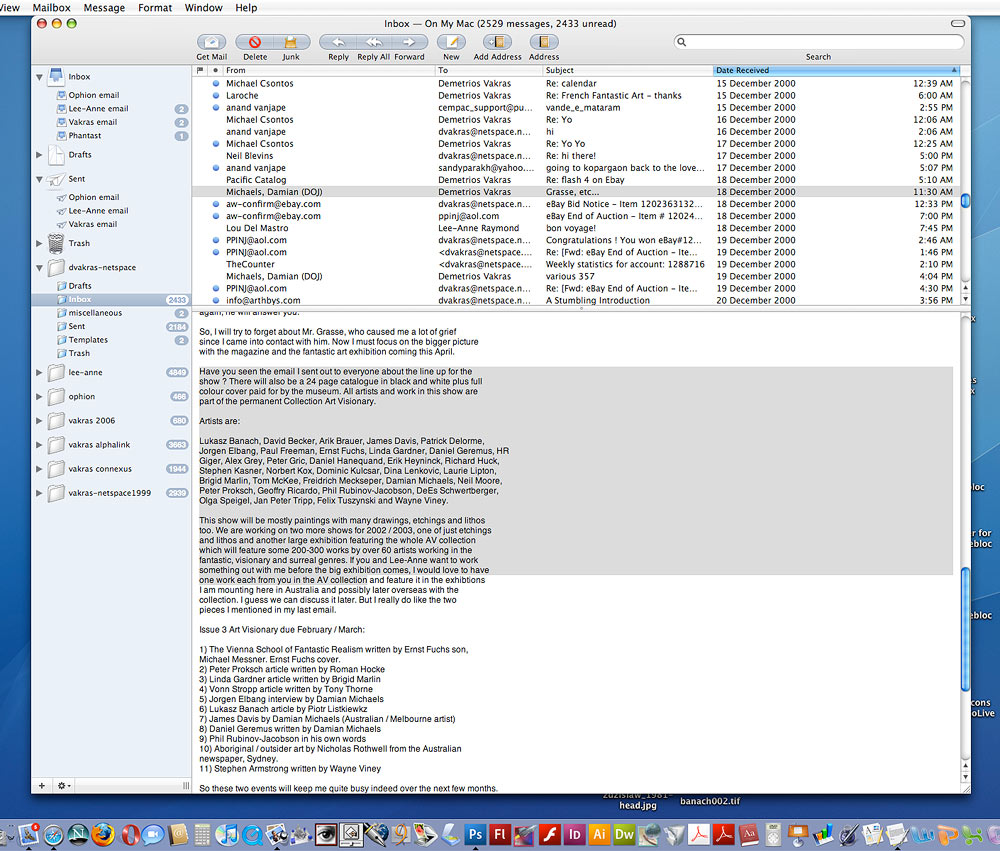Image resolution: width=1000 pixels, height=851 pixels.
Task: Select the miscellaneous folder in sidebar
Action: click(95, 313)
